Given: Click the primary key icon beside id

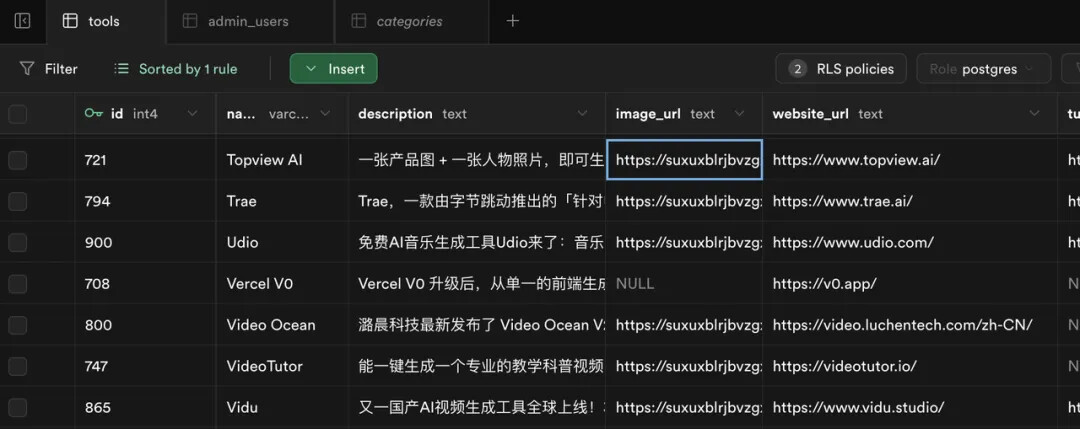Looking at the screenshot, I should coord(94,114).
